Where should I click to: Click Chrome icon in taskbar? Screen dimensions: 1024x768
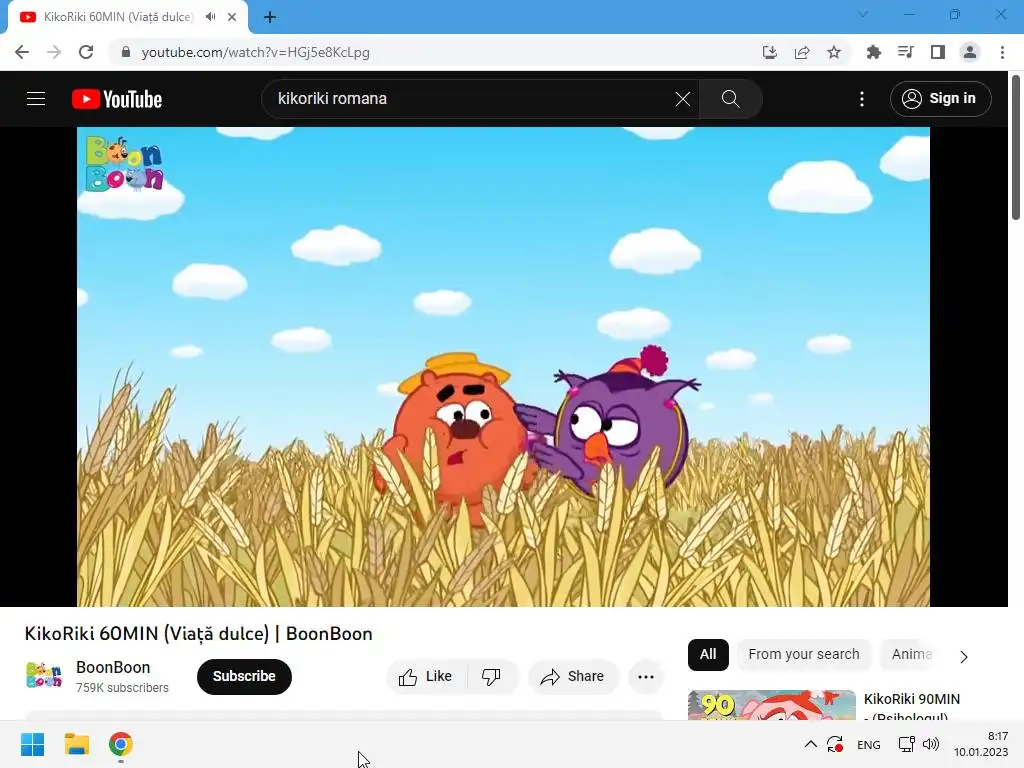[121, 744]
